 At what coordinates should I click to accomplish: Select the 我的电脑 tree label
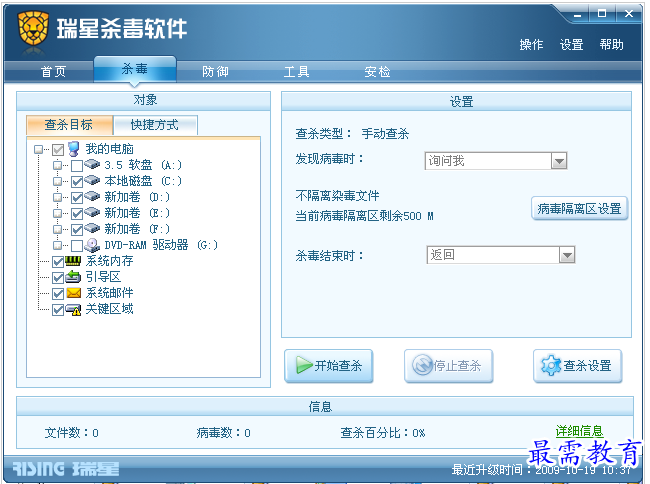coord(109,149)
